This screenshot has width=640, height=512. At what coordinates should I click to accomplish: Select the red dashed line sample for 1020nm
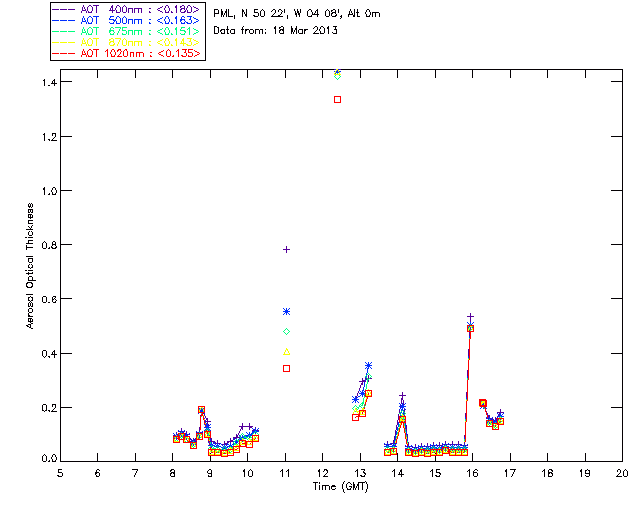(64, 53)
